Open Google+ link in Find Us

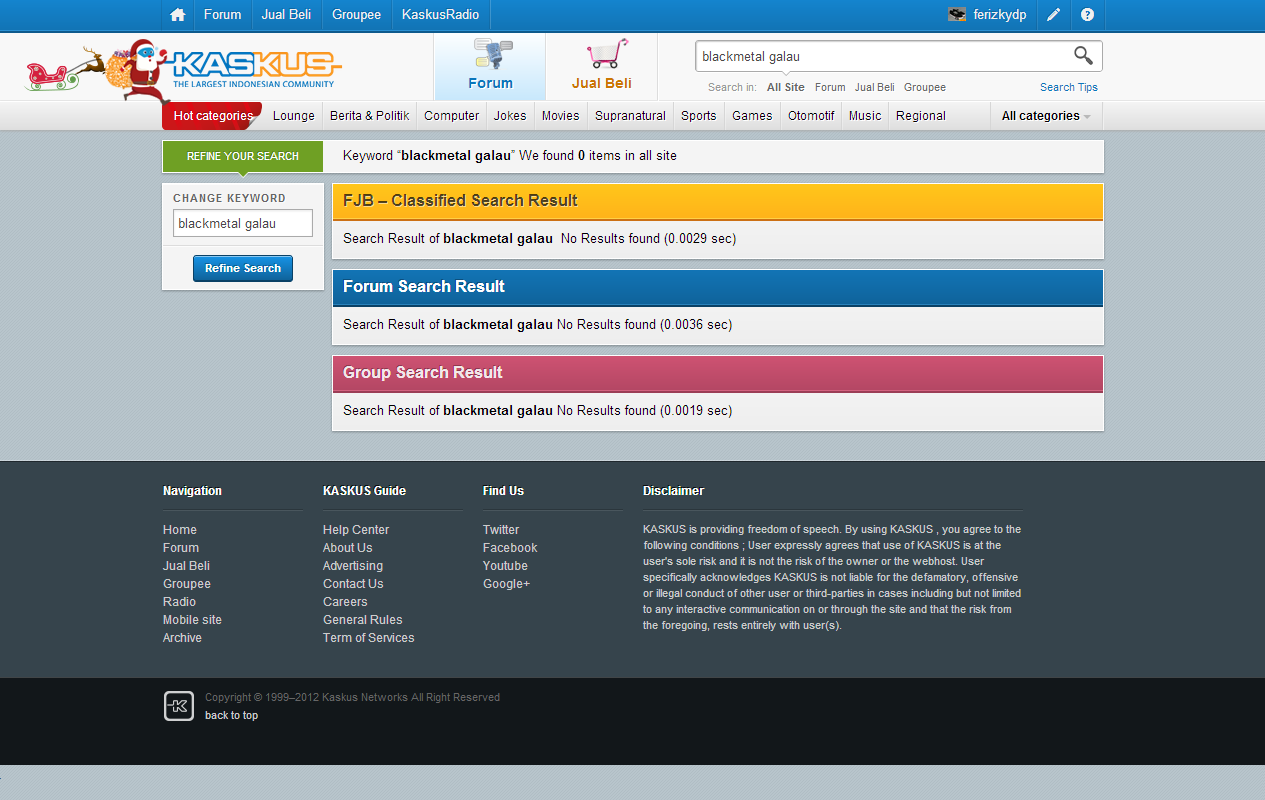pos(506,584)
